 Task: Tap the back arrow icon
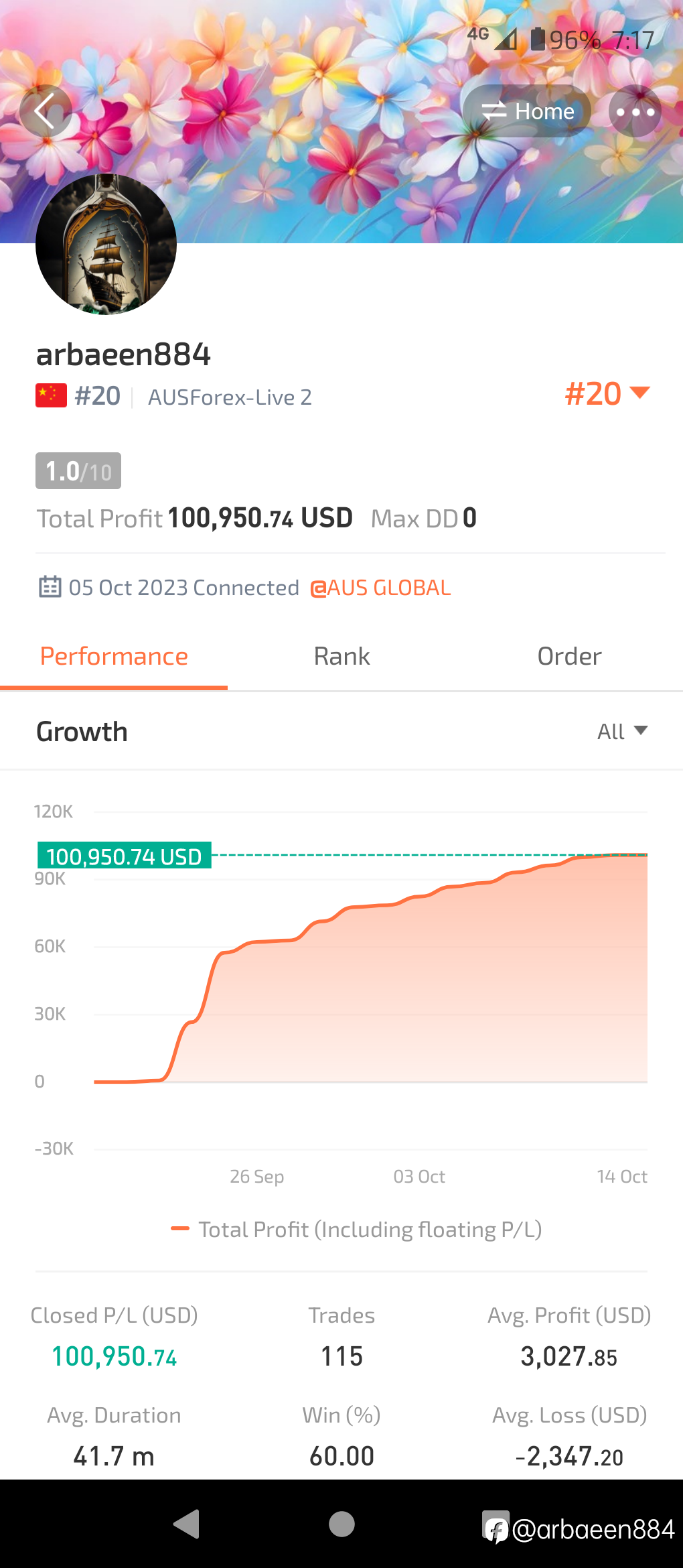(x=46, y=111)
